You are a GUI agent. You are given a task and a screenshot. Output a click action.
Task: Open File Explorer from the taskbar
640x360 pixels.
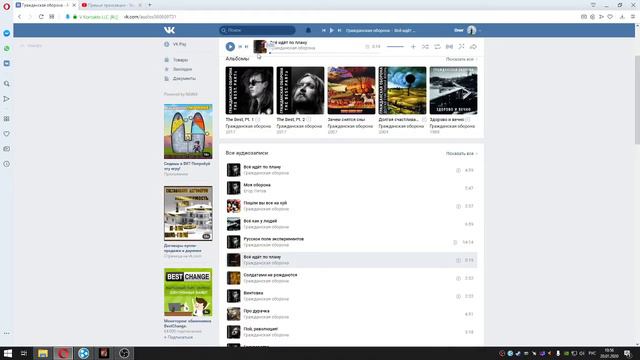(x=42, y=353)
